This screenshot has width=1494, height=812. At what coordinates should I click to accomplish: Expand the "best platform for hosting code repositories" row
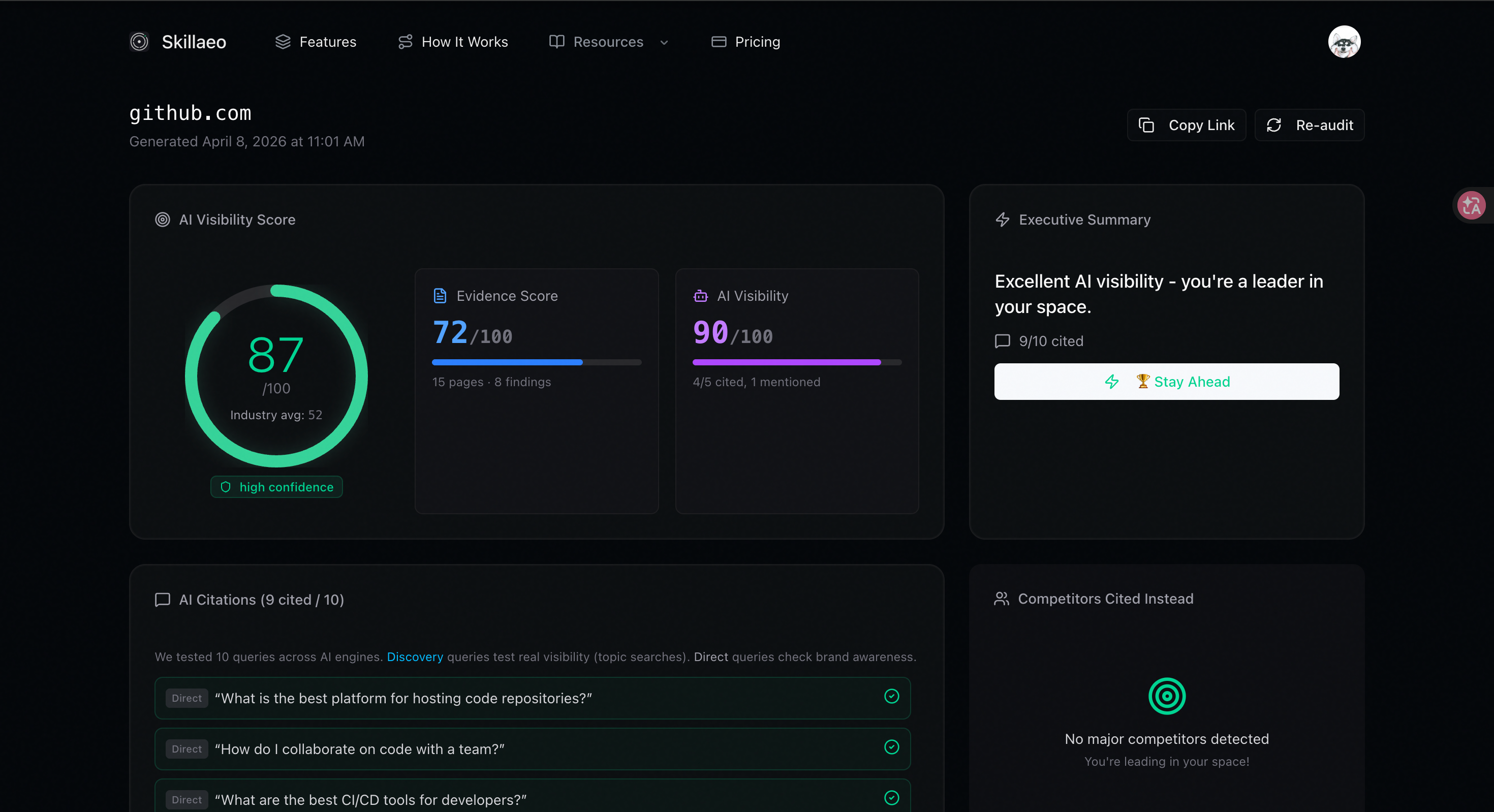click(403, 698)
